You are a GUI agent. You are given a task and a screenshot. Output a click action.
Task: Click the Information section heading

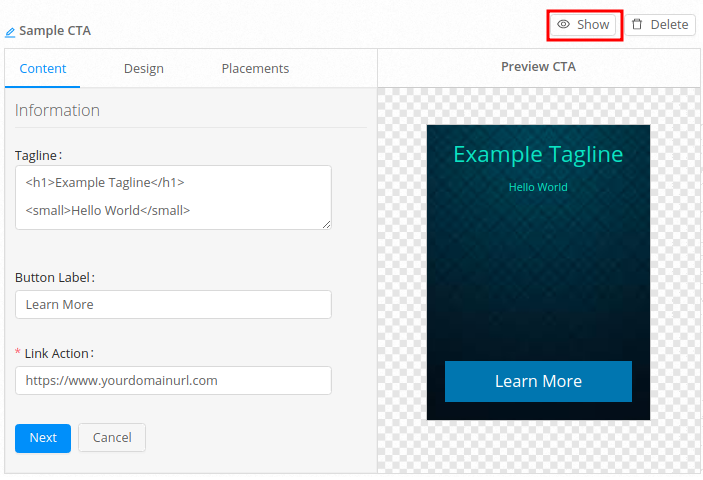pyautogui.click(x=57, y=111)
